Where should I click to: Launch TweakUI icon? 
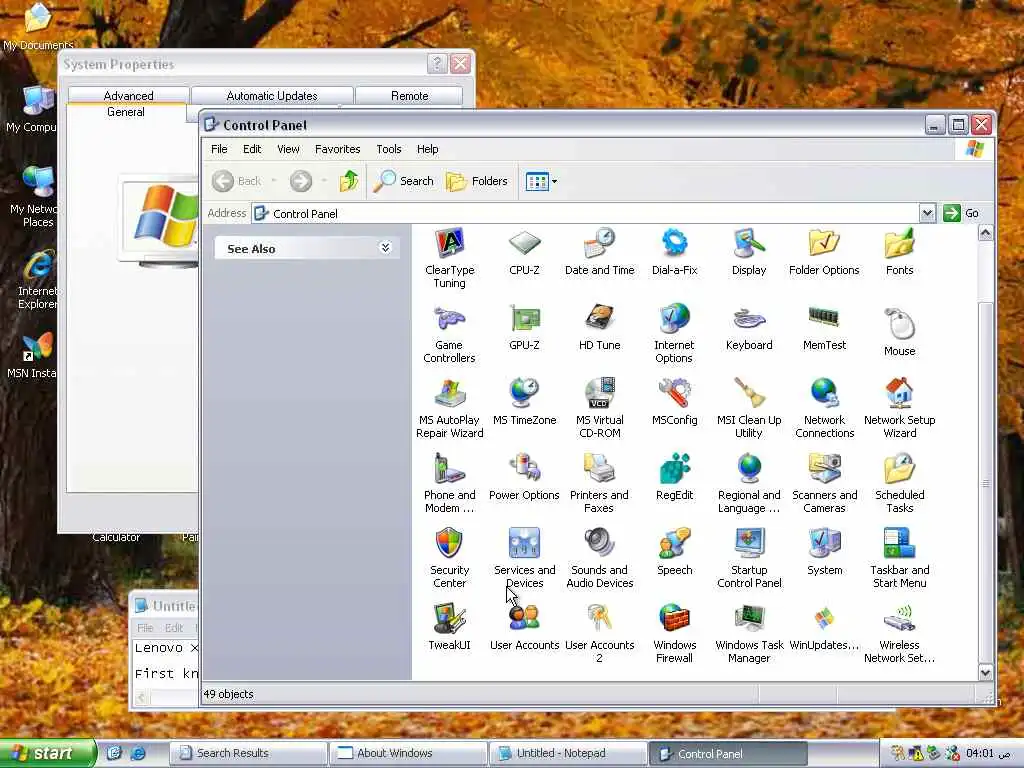(449, 627)
